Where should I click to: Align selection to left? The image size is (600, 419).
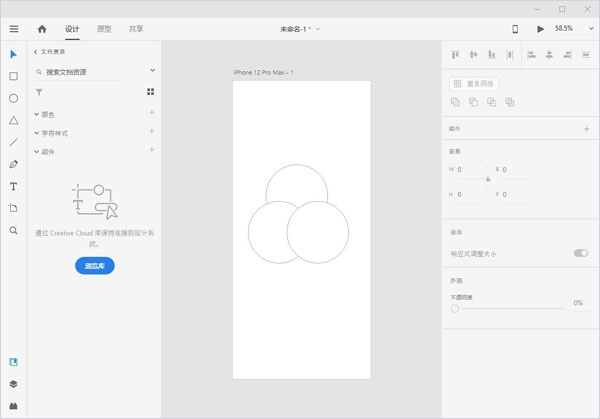pos(531,55)
